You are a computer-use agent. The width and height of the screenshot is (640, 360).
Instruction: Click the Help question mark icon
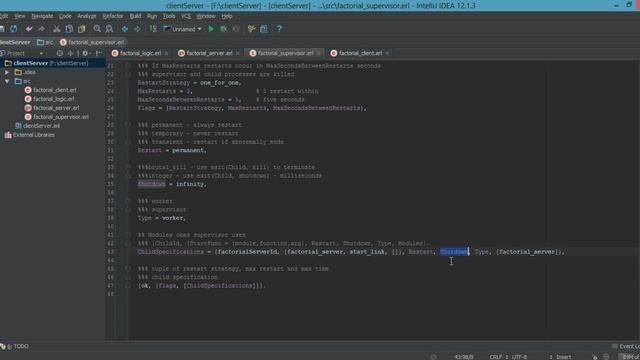(279, 29)
